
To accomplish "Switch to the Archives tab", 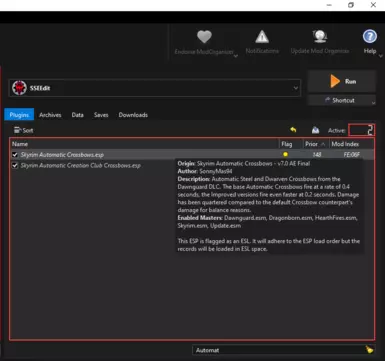I will pyautogui.click(x=50, y=115).
